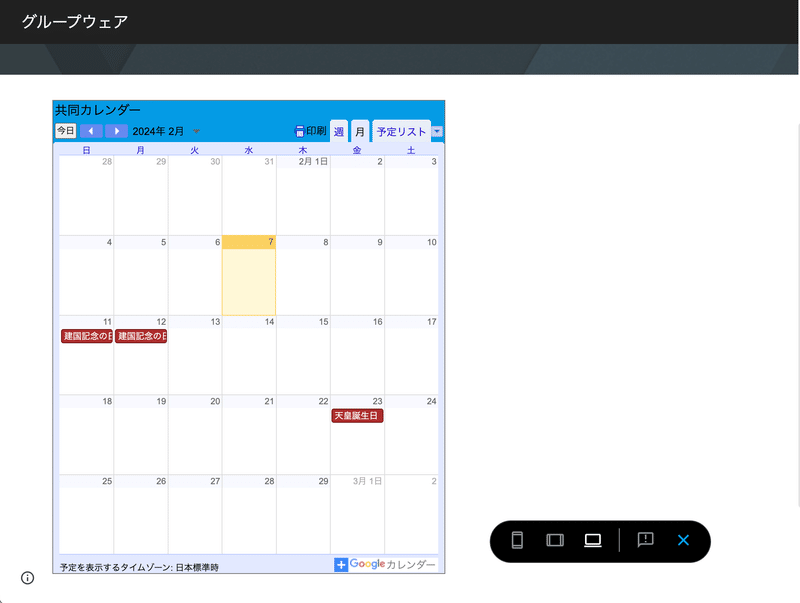Switch to the 週 tab
The image size is (800, 603).
[x=339, y=132]
